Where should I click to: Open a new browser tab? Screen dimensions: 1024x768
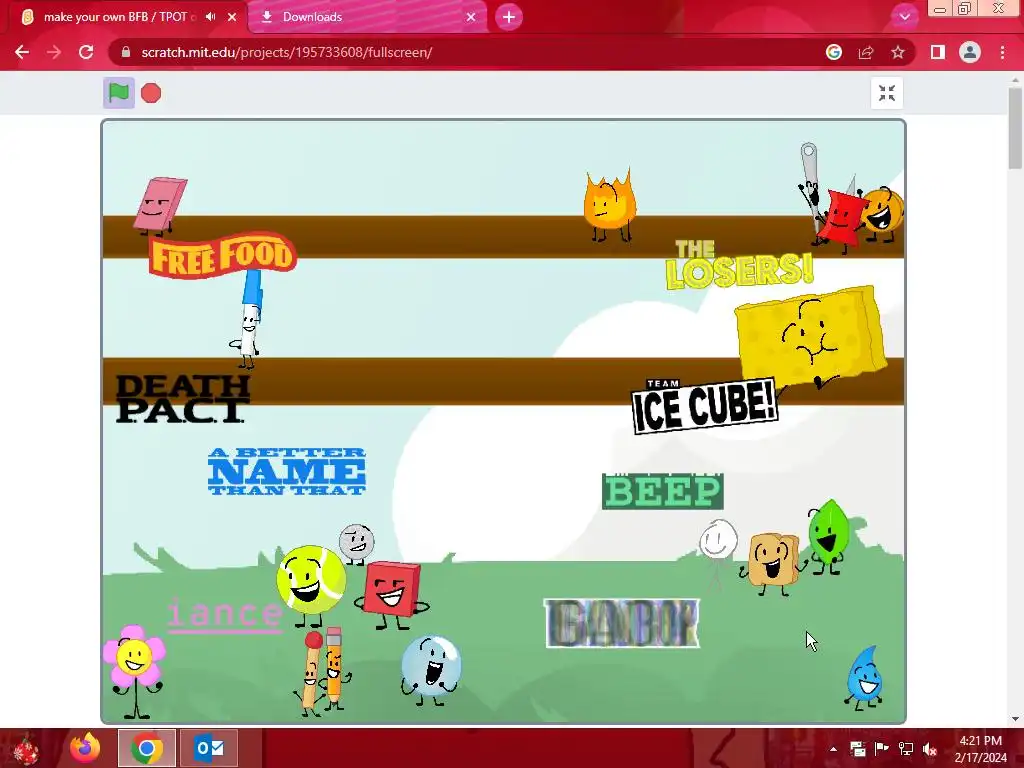pos(509,17)
